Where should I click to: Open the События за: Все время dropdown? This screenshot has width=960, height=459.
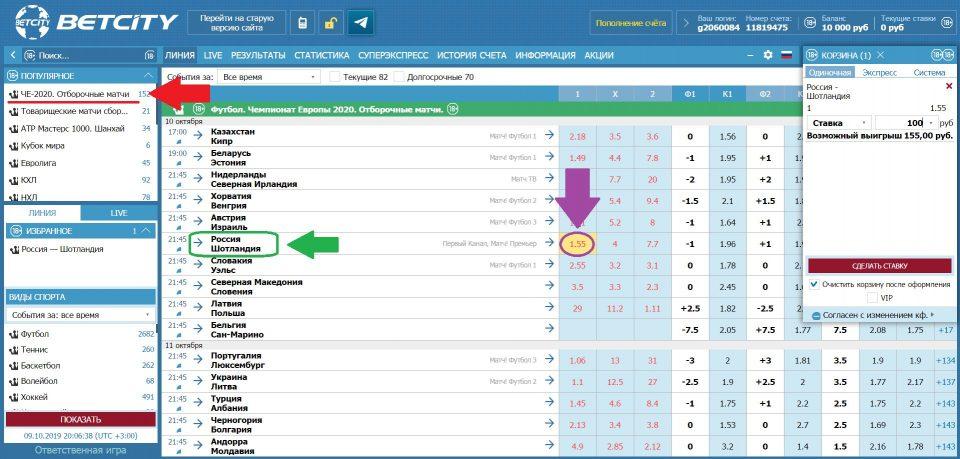point(268,77)
